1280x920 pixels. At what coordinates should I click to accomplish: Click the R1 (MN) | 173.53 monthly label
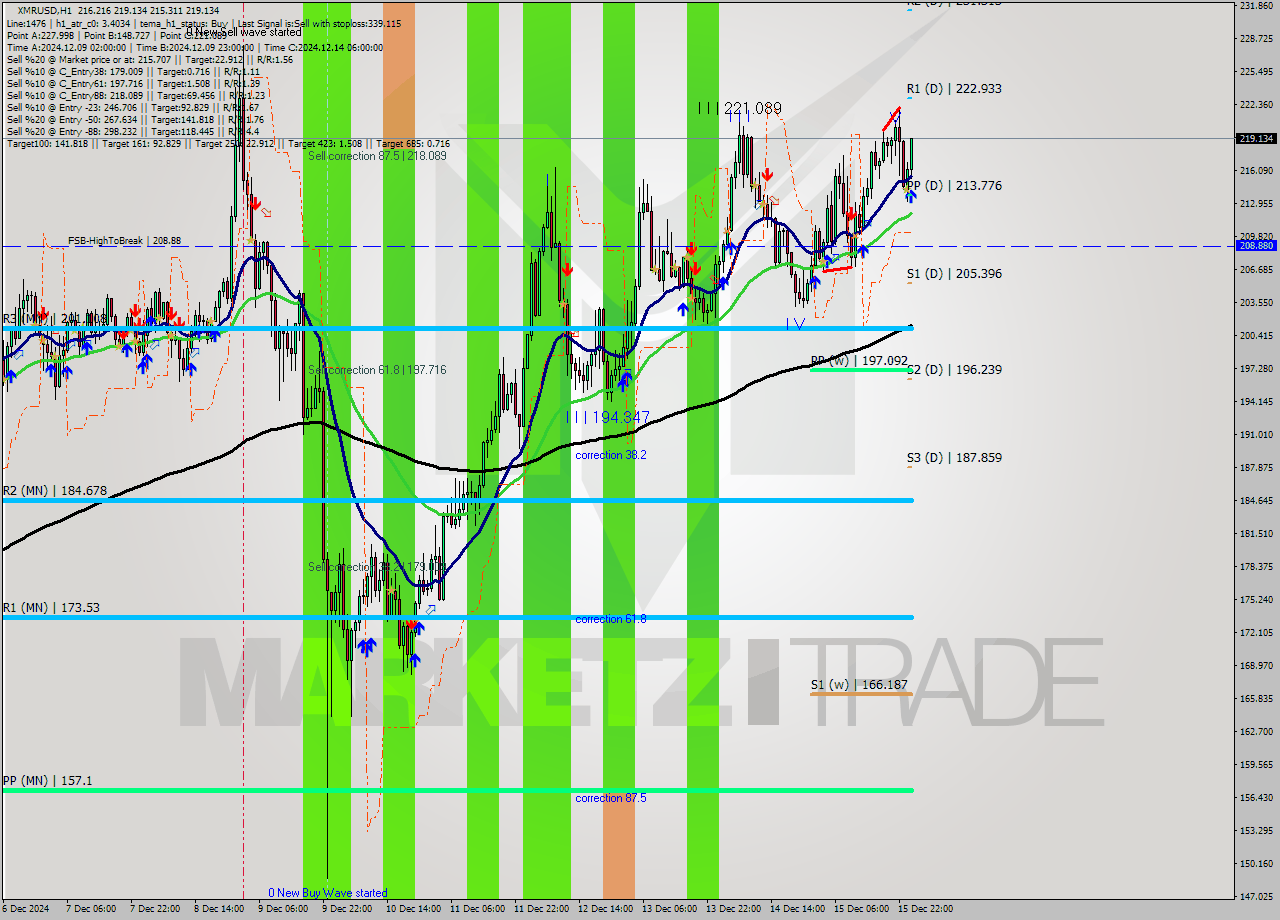click(x=51, y=608)
